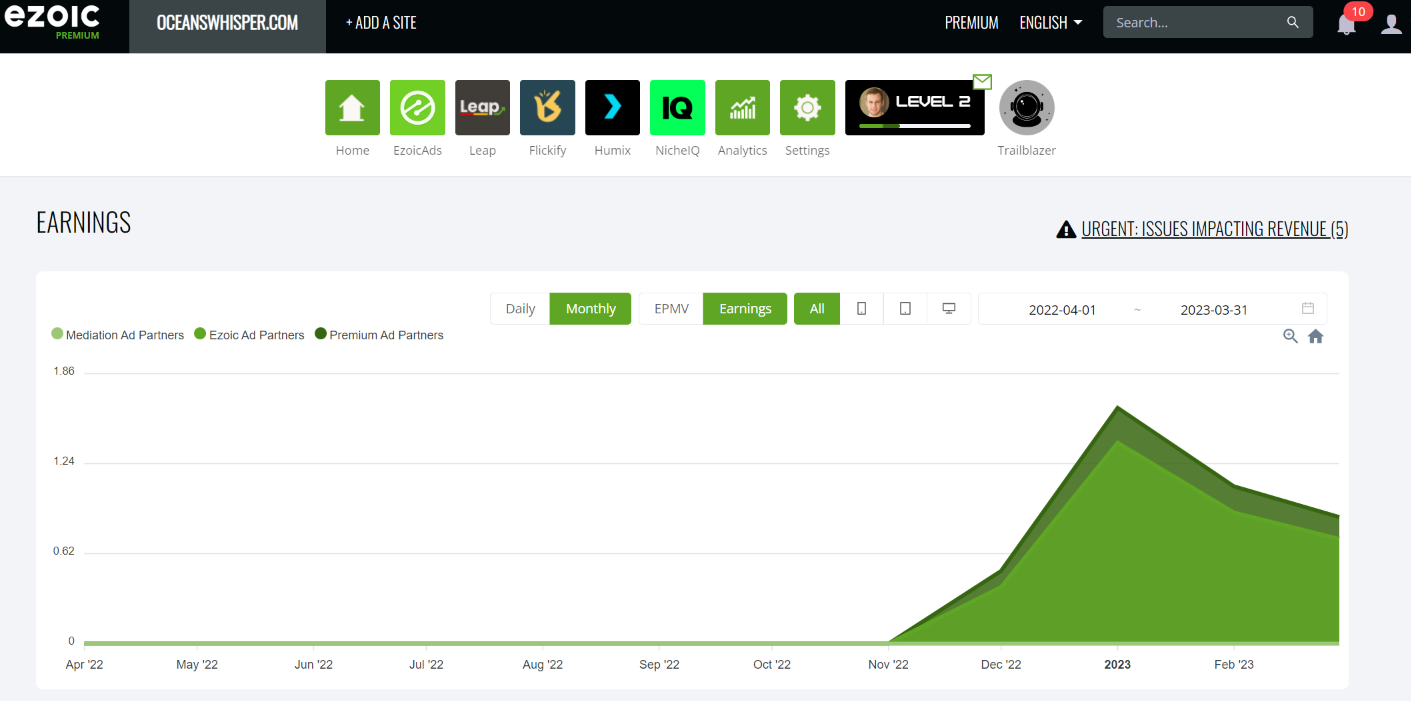Viewport: 1411px width, 701px height.
Task: Click the 0.62 y-axis value
Action: coord(64,552)
